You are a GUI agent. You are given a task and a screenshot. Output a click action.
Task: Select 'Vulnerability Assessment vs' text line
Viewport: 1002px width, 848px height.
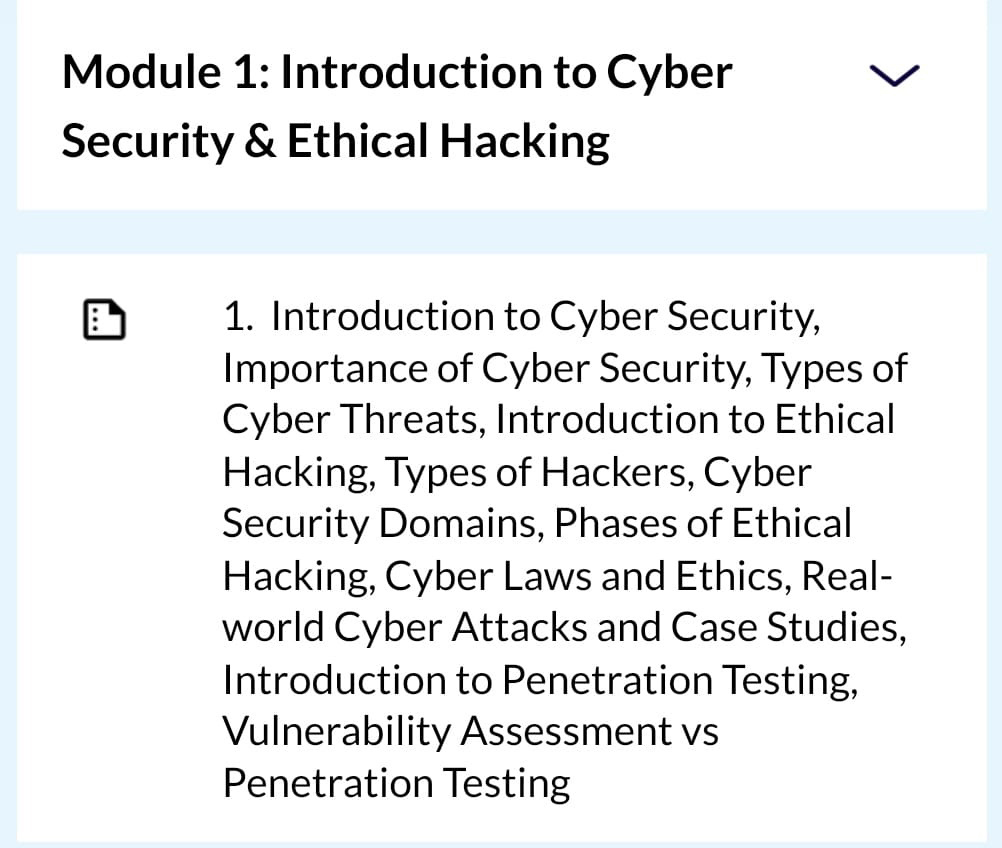pyautogui.click(x=470, y=731)
